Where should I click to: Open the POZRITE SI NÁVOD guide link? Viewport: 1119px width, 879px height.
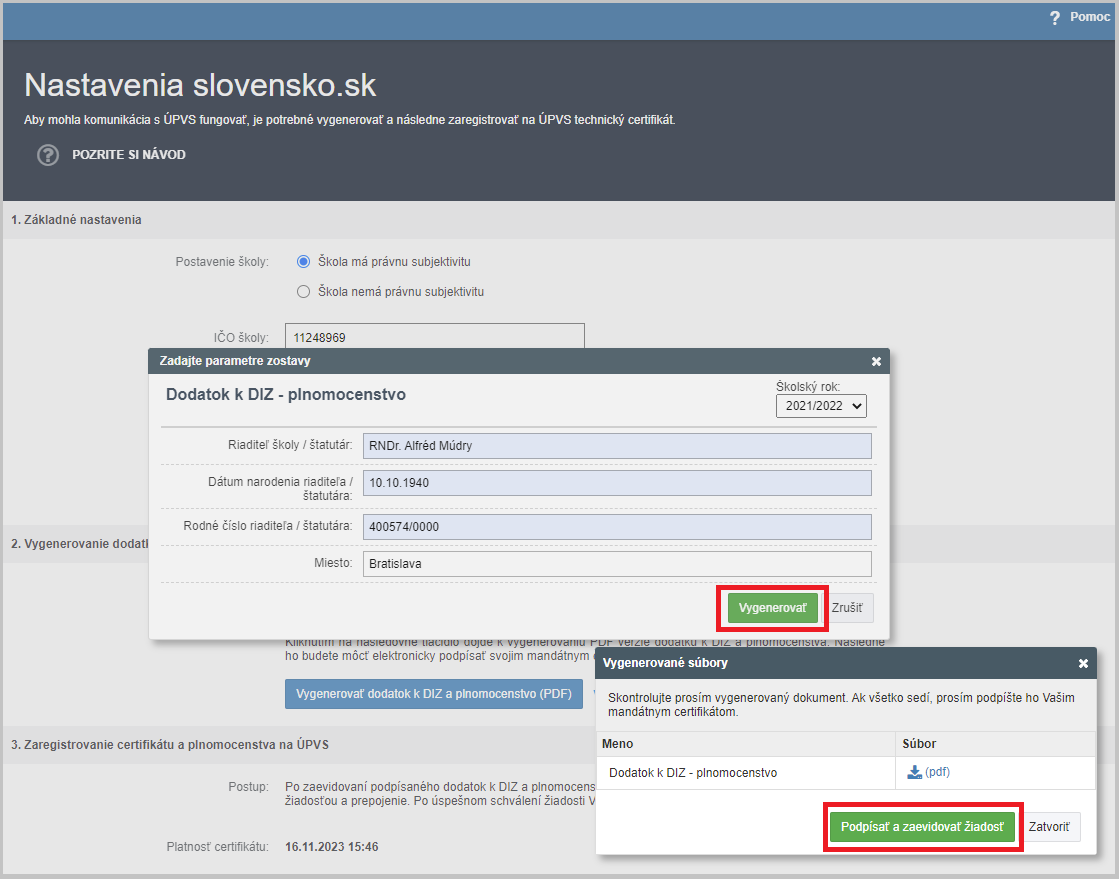click(129, 155)
